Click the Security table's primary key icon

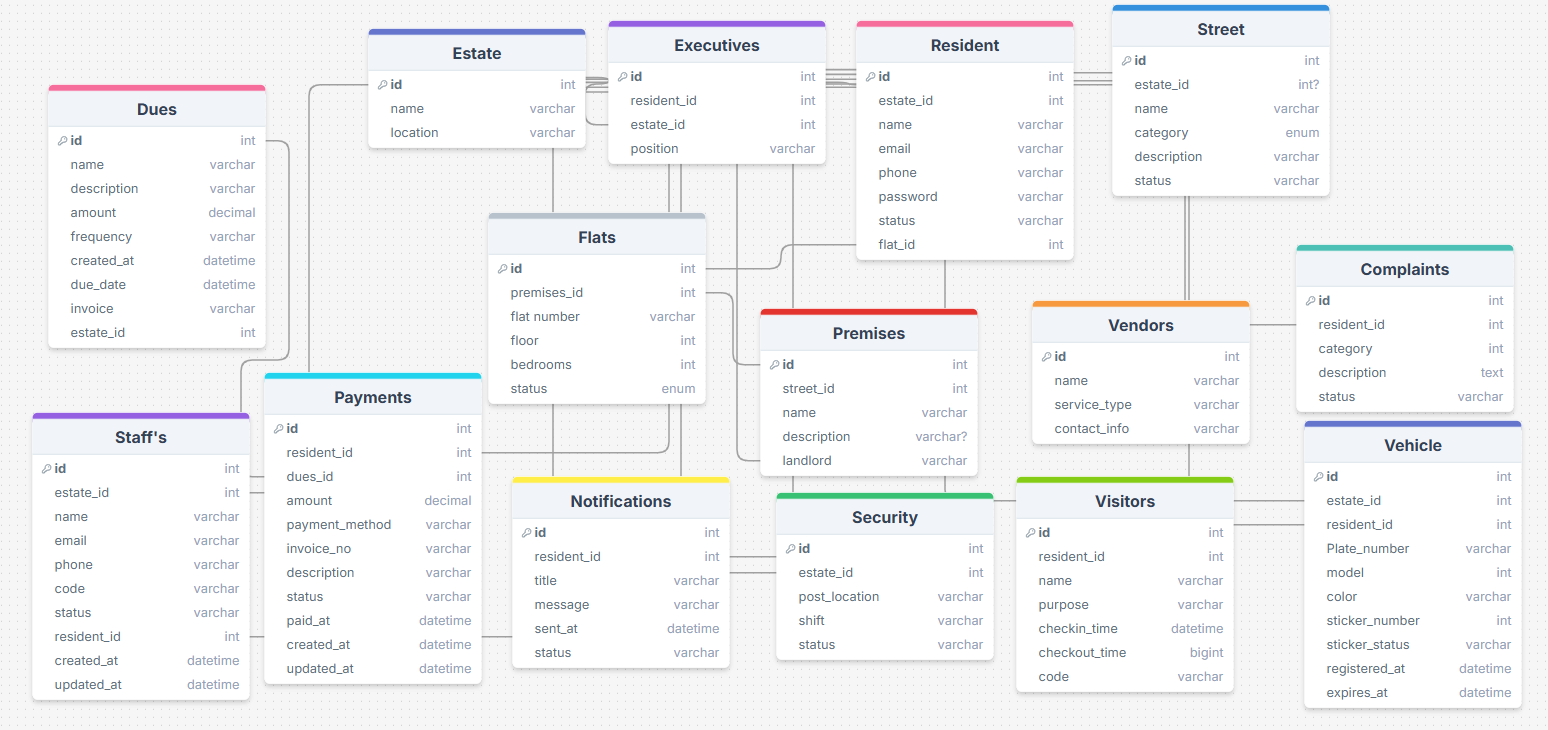point(790,549)
